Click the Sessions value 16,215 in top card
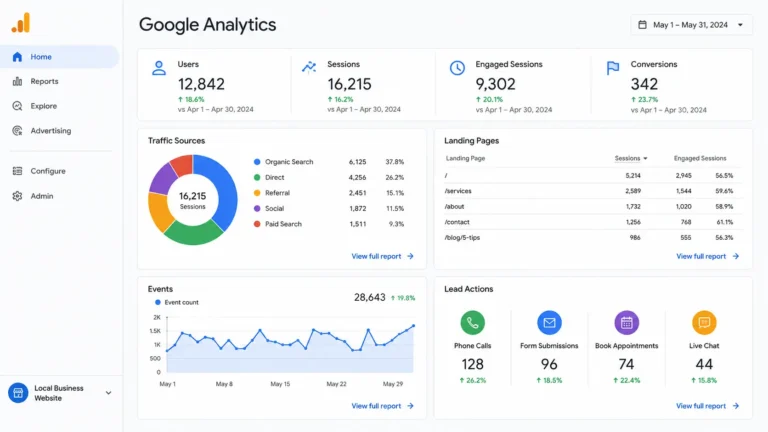This screenshot has height=432, width=768. point(349,84)
